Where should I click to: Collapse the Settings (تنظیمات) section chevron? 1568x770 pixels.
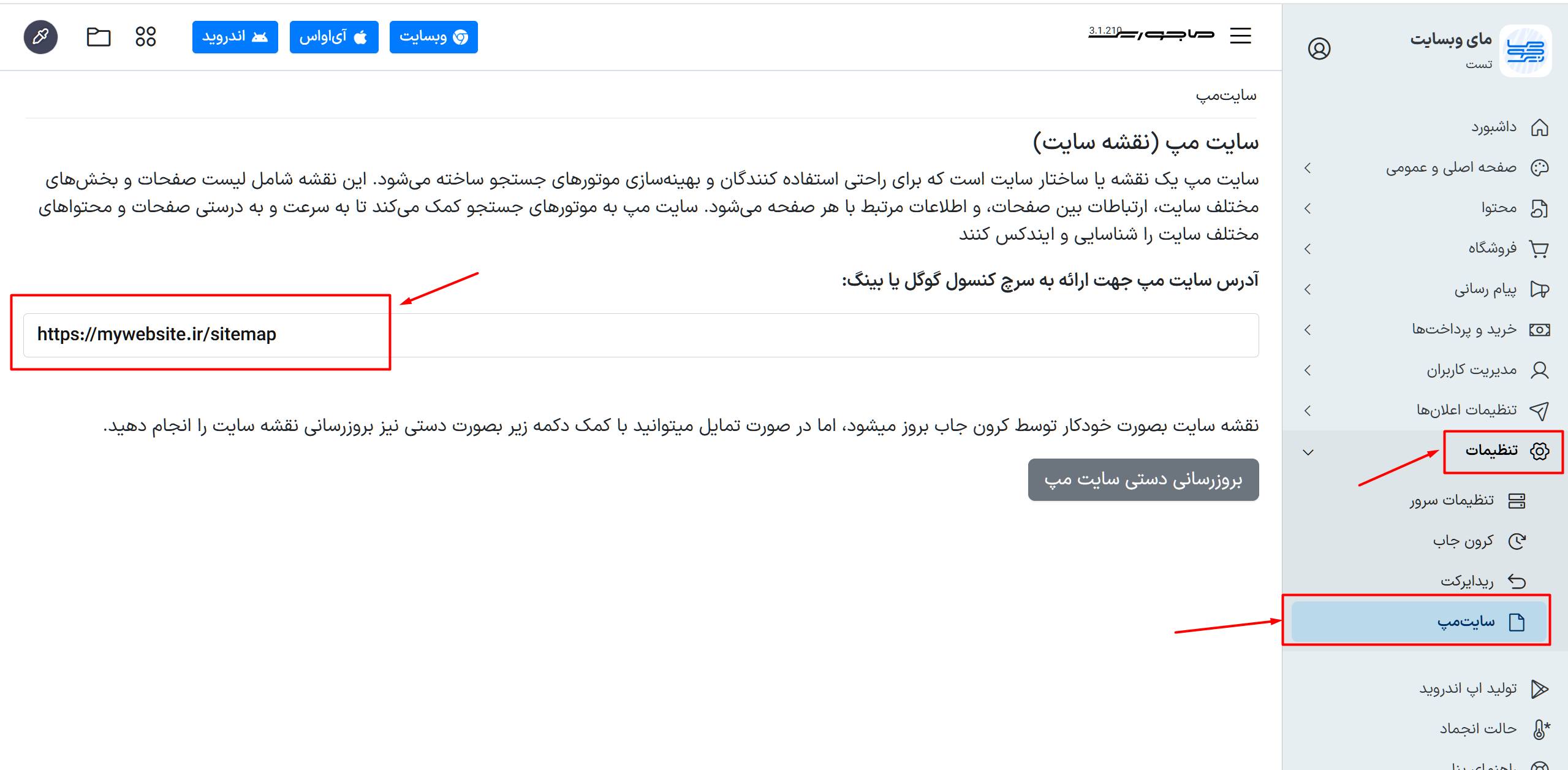[1308, 452]
